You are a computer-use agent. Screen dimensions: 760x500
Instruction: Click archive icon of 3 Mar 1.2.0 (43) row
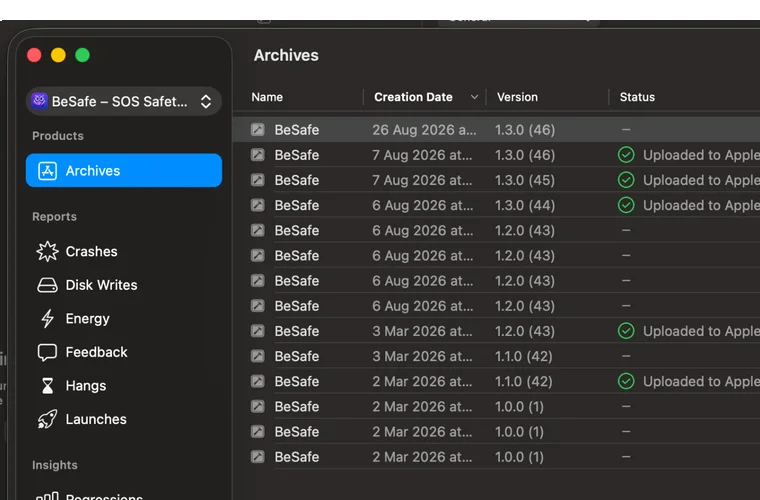pyautogui.click(x=257, y=331)
